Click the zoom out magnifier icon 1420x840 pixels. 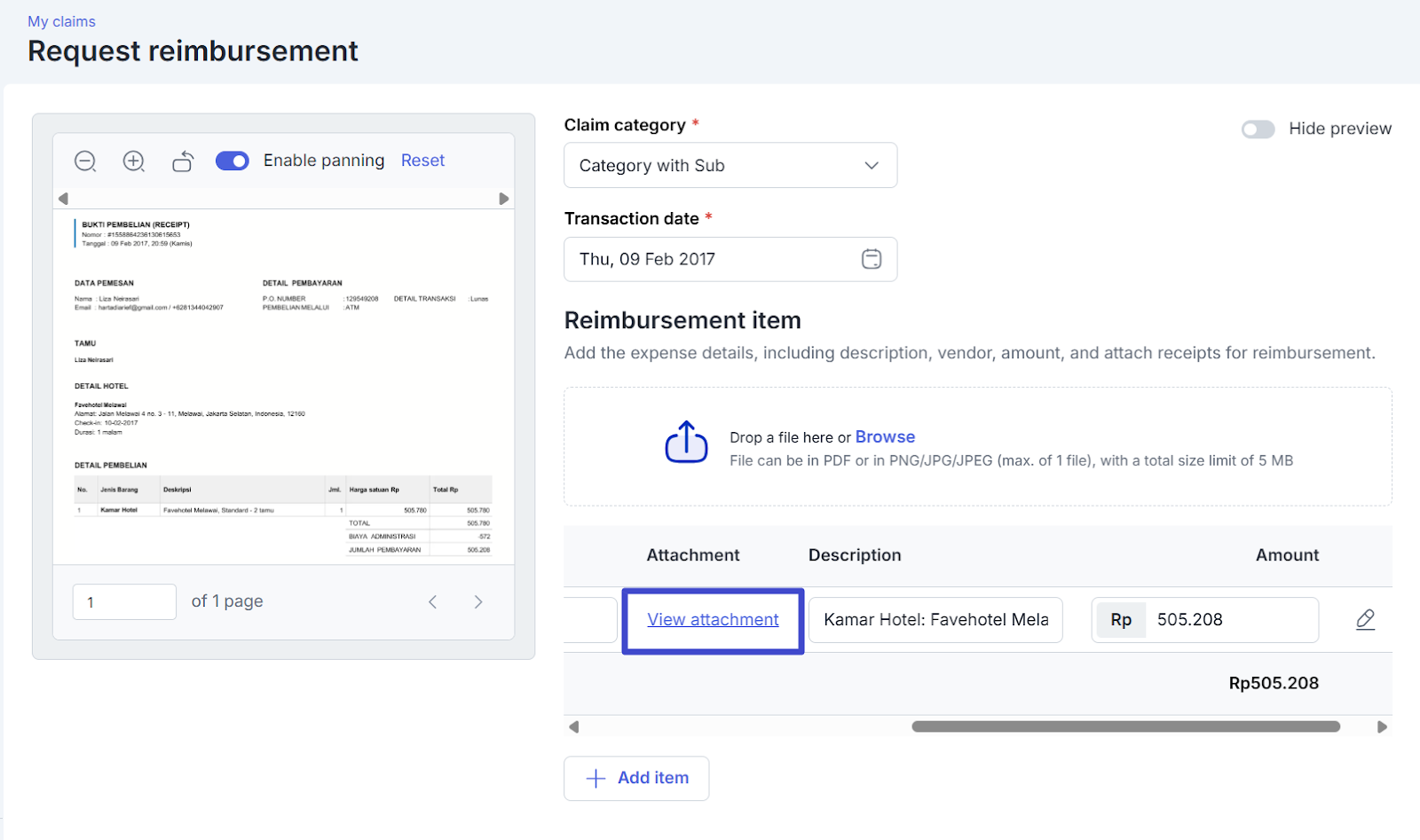[x=85, y=161]
